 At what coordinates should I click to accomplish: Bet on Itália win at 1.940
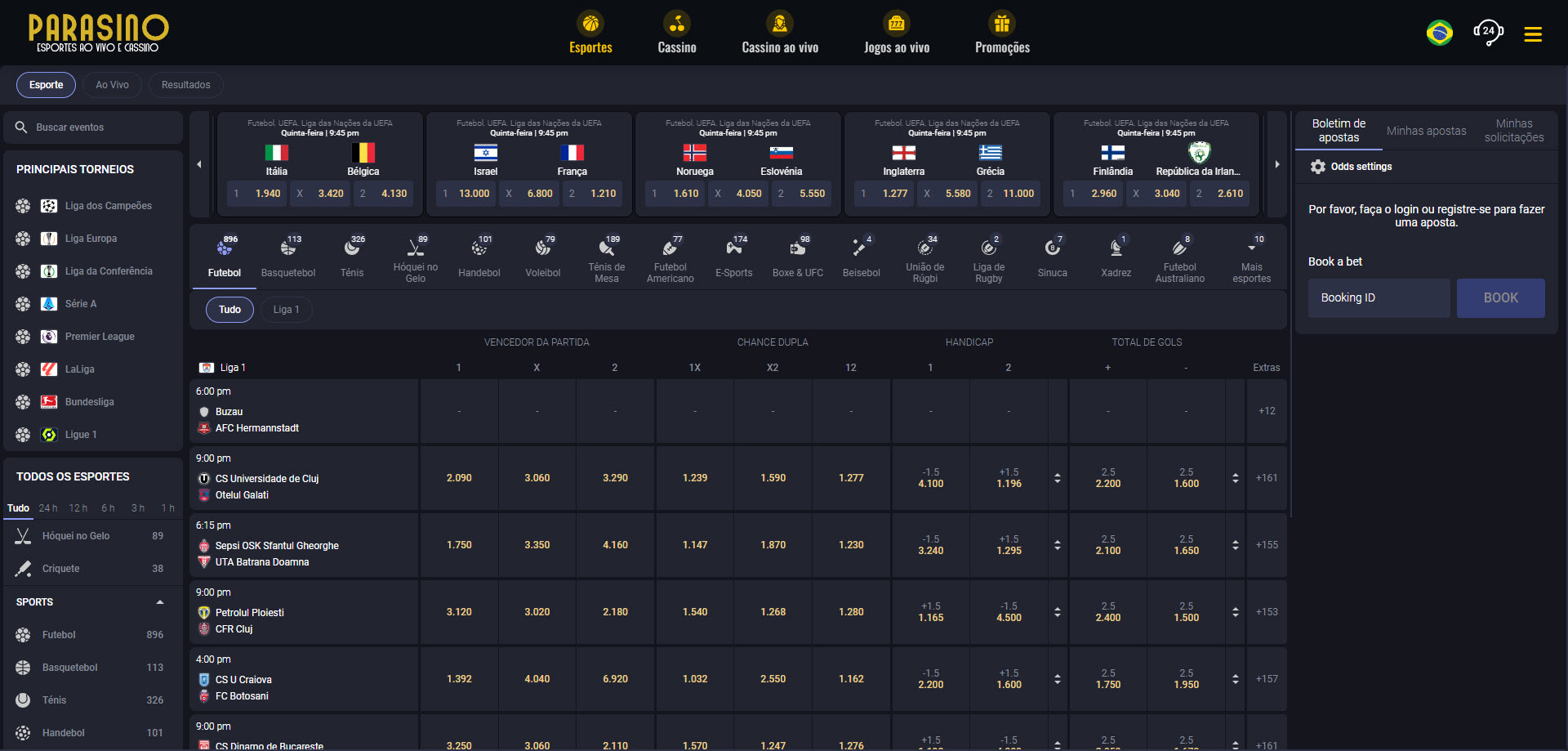257,194
